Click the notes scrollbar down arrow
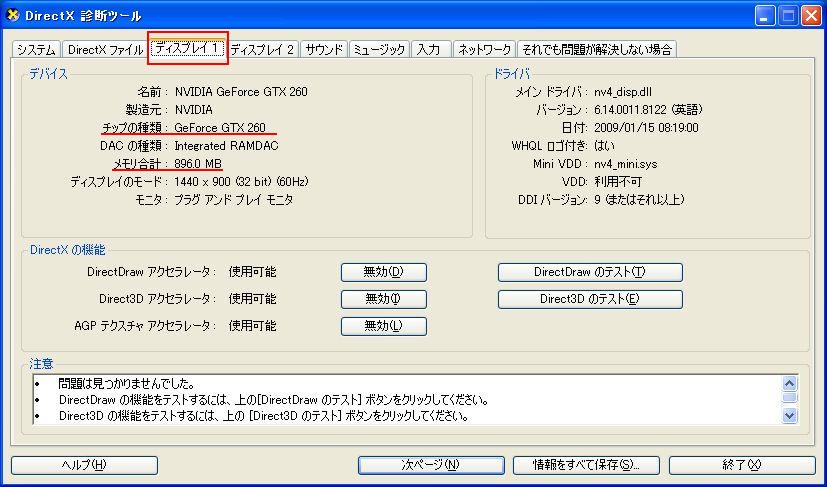 click(x=789, y=416)
